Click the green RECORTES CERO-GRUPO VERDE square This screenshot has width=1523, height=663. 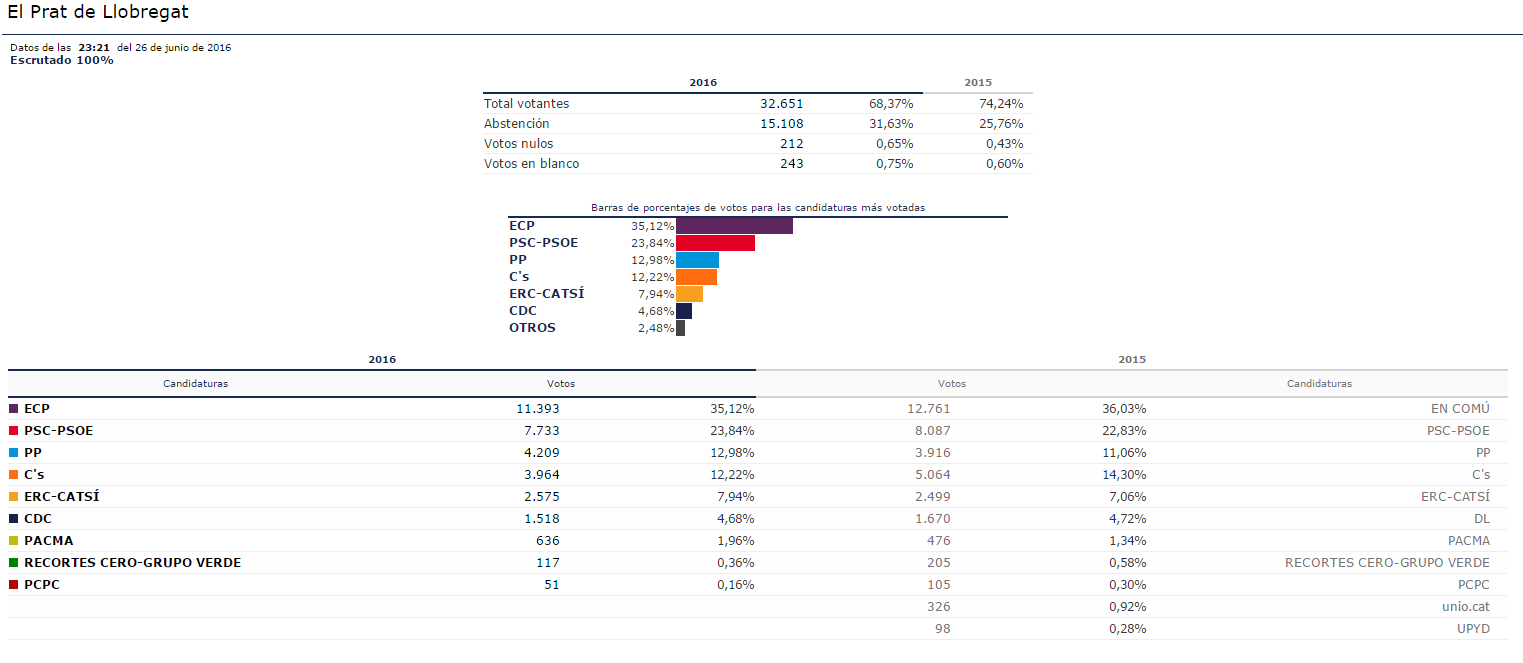coord(14,563)
